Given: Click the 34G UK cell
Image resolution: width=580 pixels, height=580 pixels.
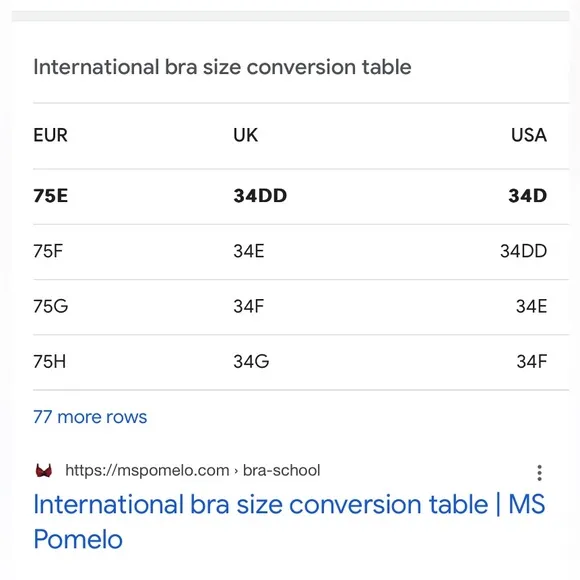Looking at the screenshot, I should pyautogui.click(x=251, y=361).
